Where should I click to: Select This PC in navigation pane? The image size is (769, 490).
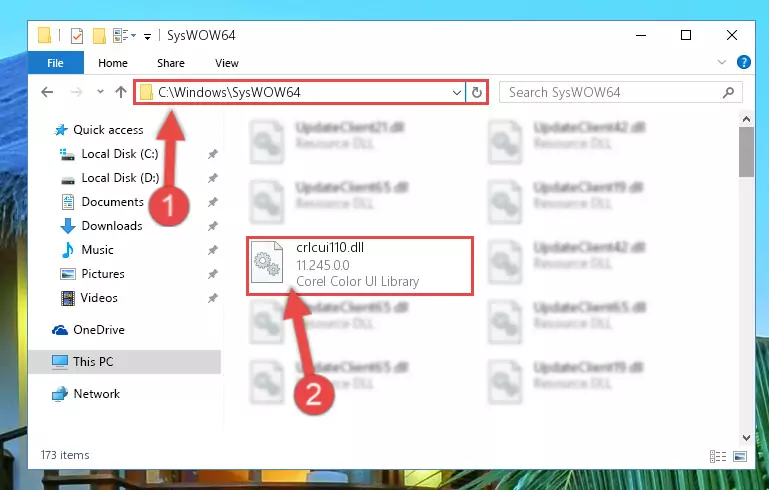(125, 362)
